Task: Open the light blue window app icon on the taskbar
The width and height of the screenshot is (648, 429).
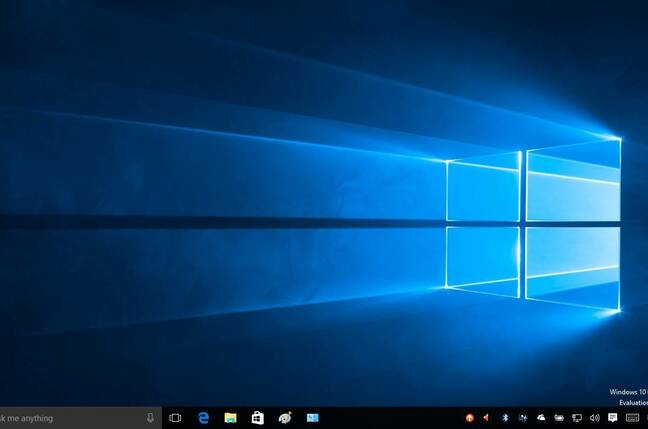Action: [x=312, y=418]
